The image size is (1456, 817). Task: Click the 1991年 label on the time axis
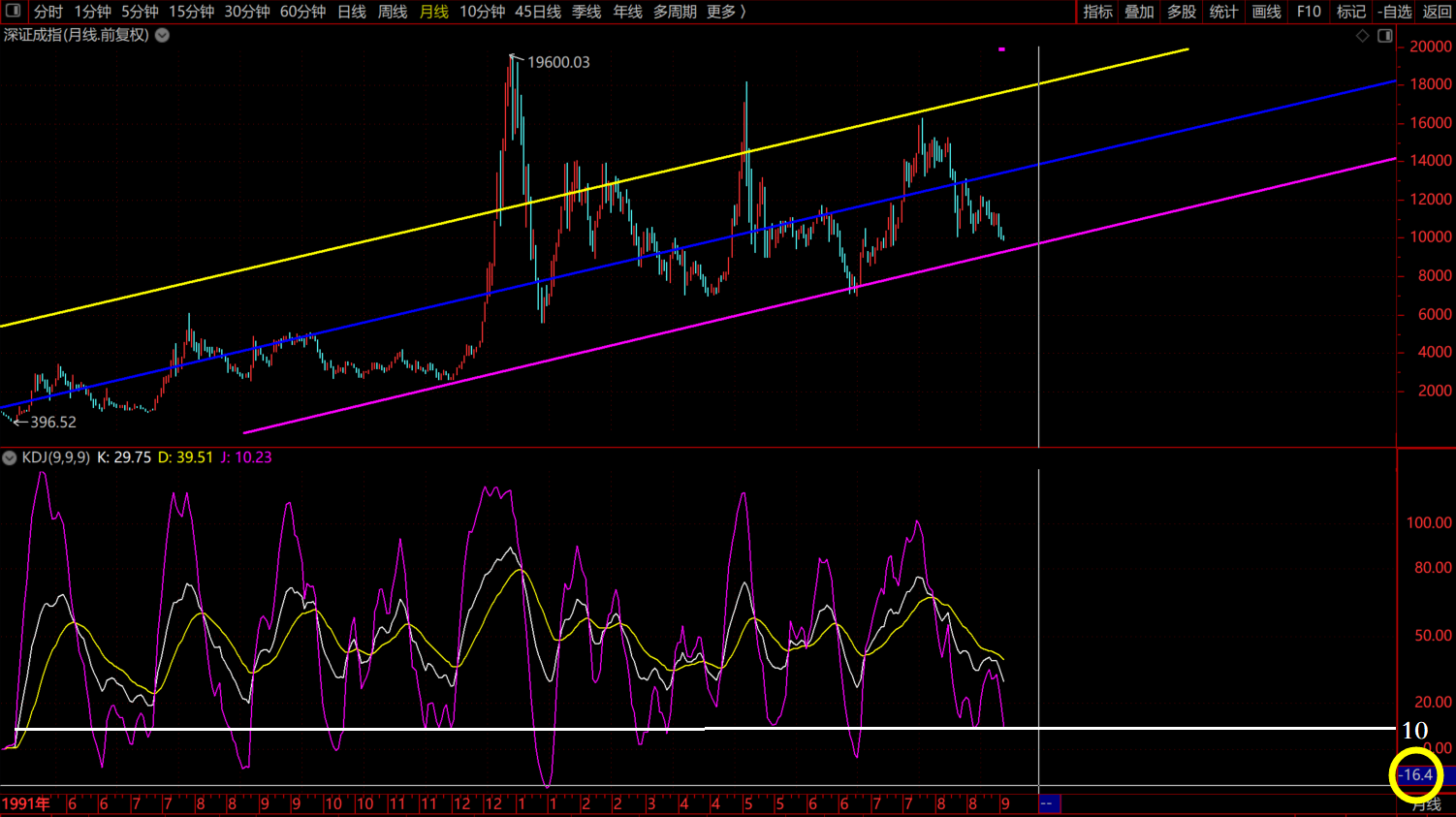tap(26, 804)
